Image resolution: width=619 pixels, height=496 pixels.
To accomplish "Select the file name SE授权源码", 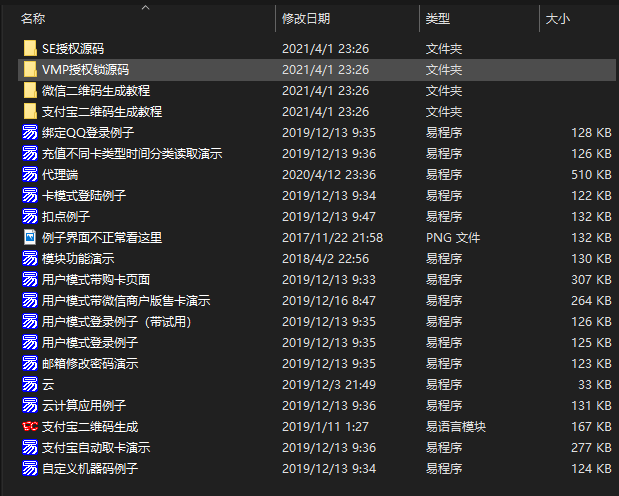I will click(x=73, y=49).
